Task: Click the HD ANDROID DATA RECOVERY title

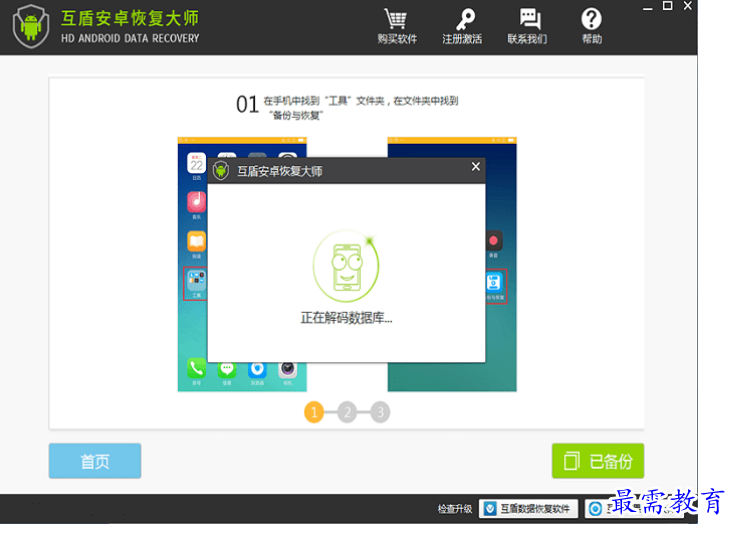Action: 130,38
